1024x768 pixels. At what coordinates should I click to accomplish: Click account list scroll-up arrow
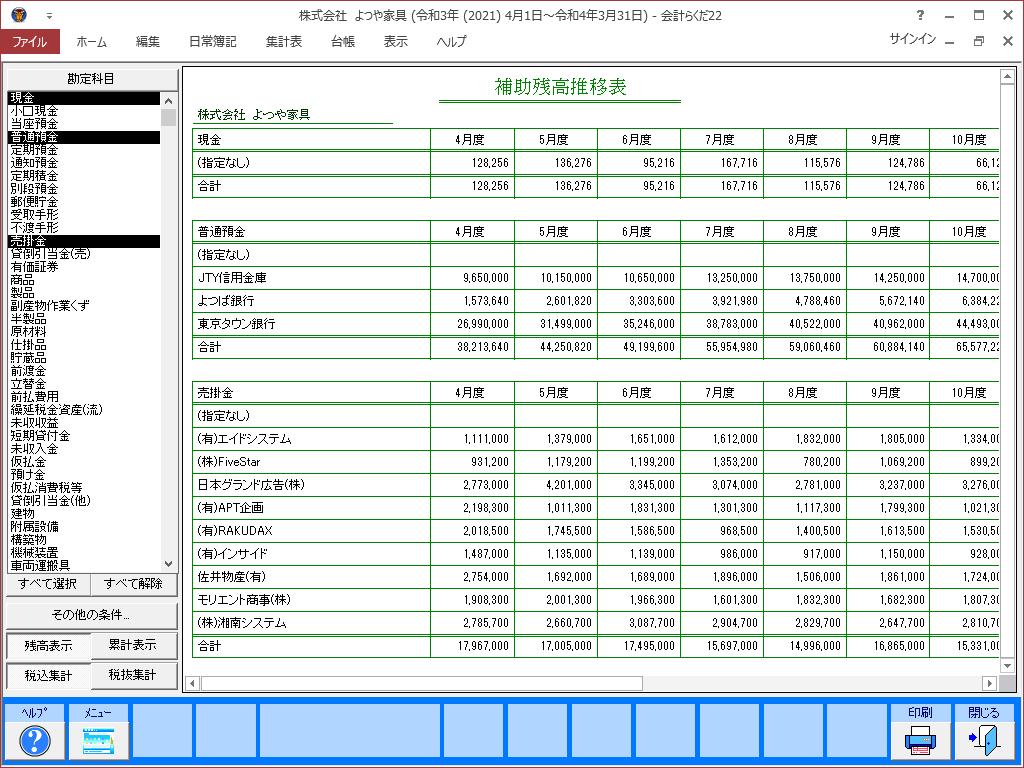tap(168, 101)
